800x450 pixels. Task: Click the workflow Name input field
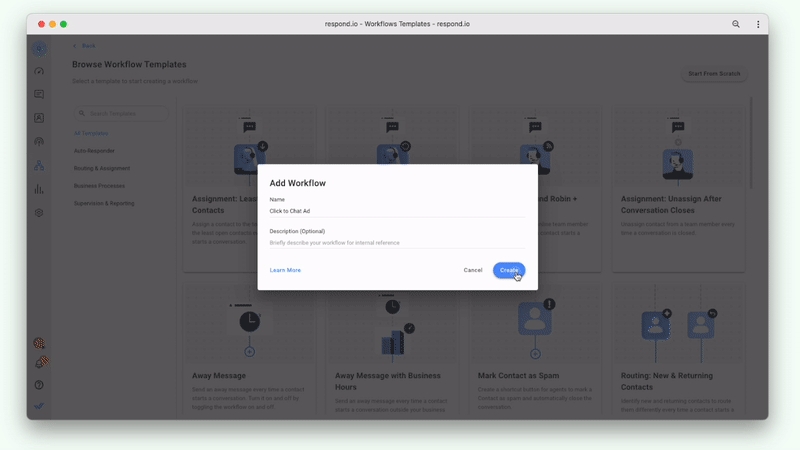396,211
